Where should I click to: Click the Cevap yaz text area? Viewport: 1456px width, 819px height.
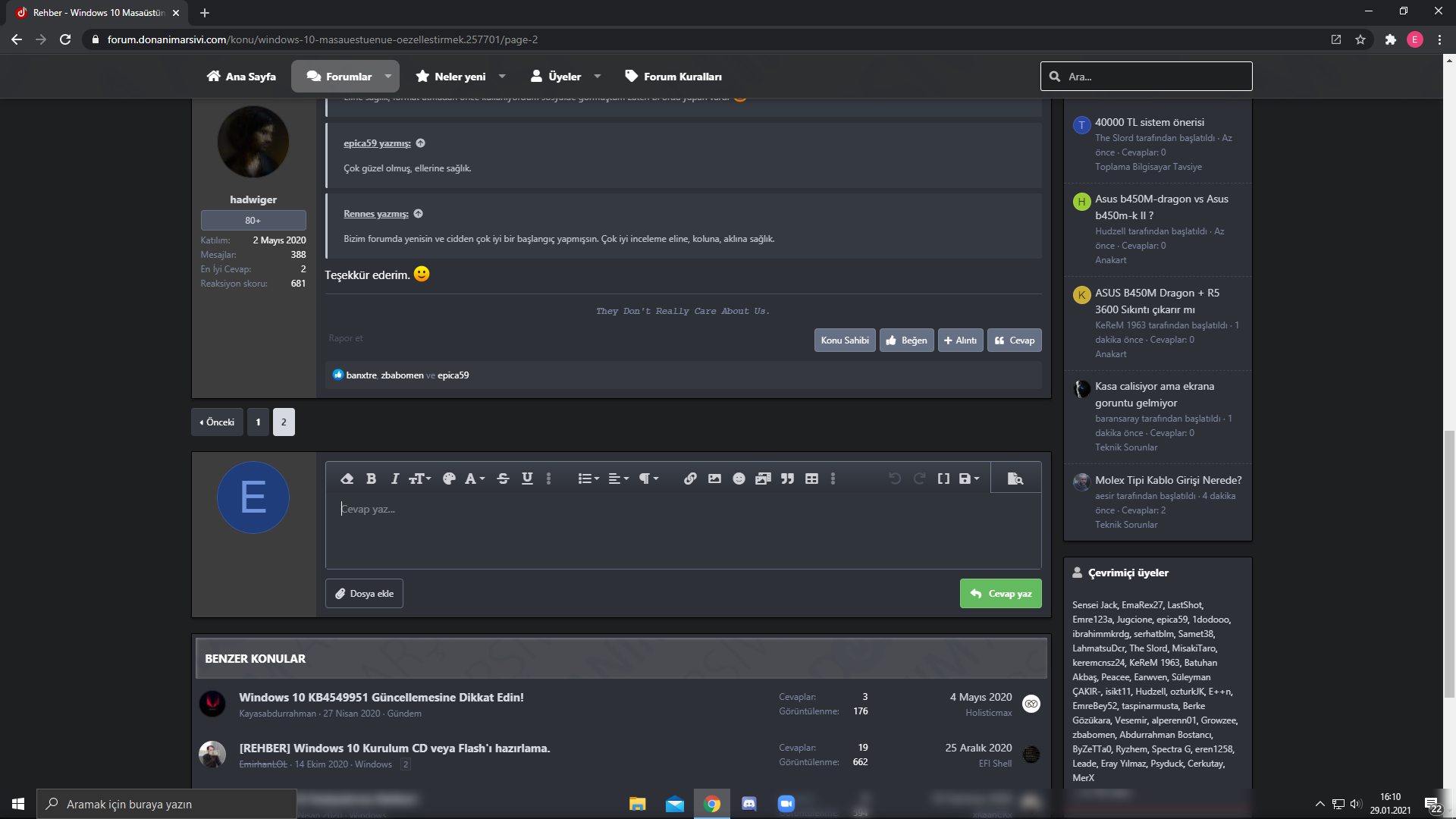pyautogui.click(x=682, y=531)
